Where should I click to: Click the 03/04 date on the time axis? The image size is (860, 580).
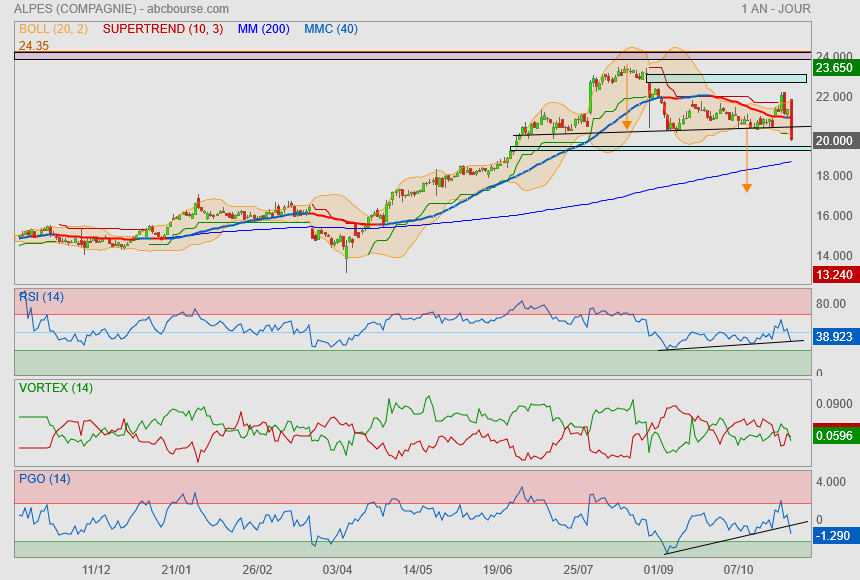[x=337, y=568]
